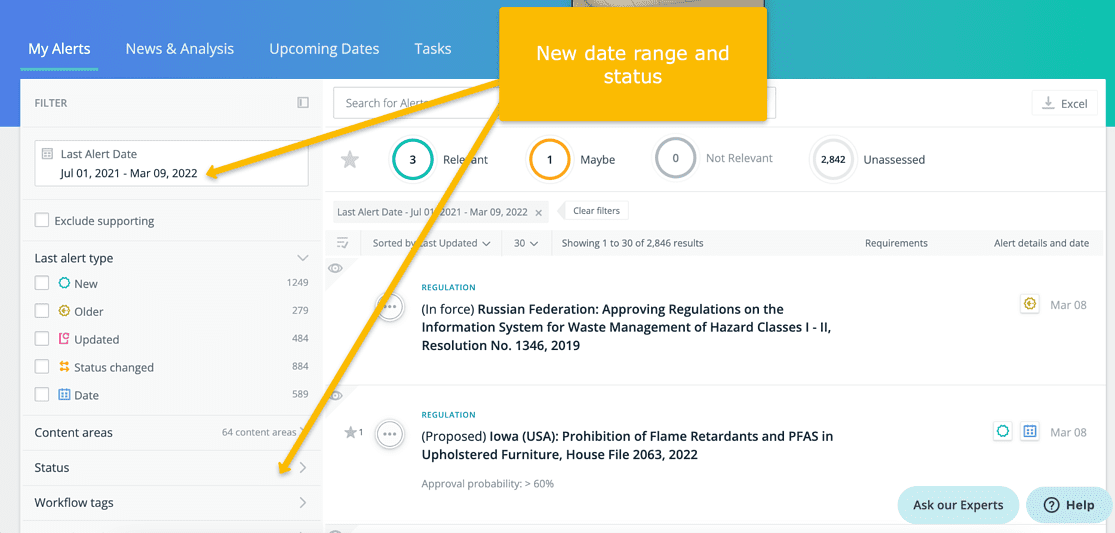The image size is (1115, 533).
Task: Open the Upcoming Dates tab
Action: 324,49
